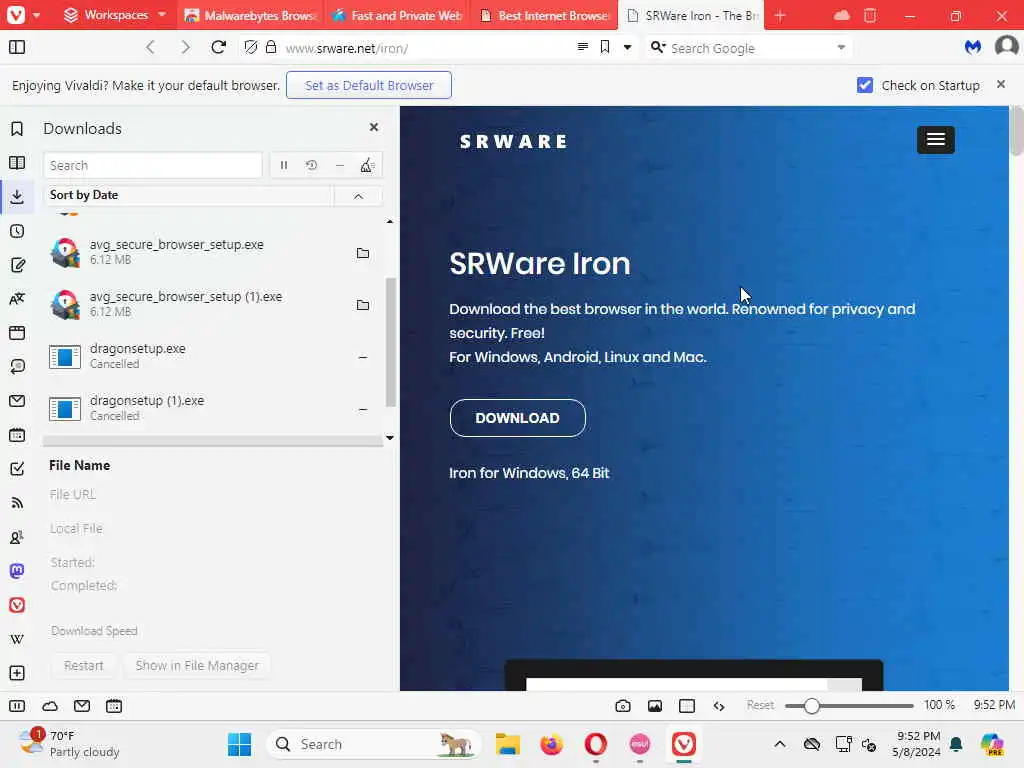Image resolution: width=1024 pixels, height=768 pixels.
Task: Click the downloads Search field
Action: click(x=153, y=165)
